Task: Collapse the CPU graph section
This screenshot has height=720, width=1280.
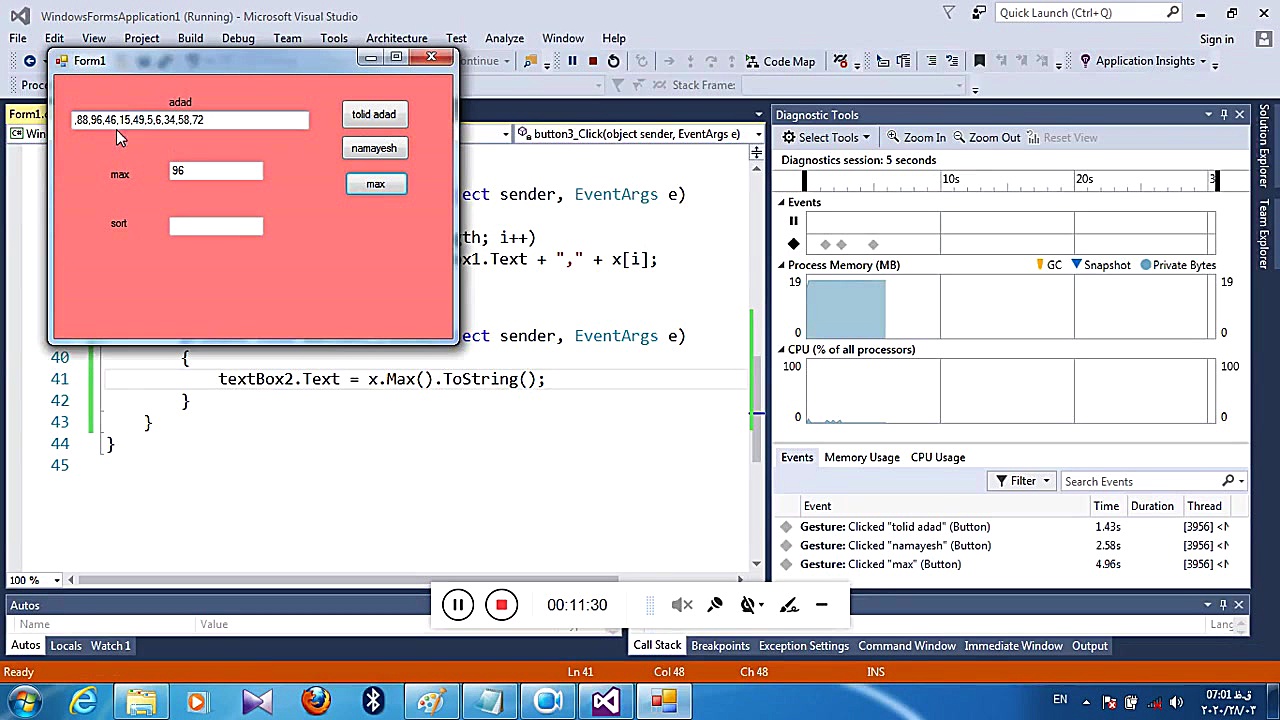Action: pos(782,350)
